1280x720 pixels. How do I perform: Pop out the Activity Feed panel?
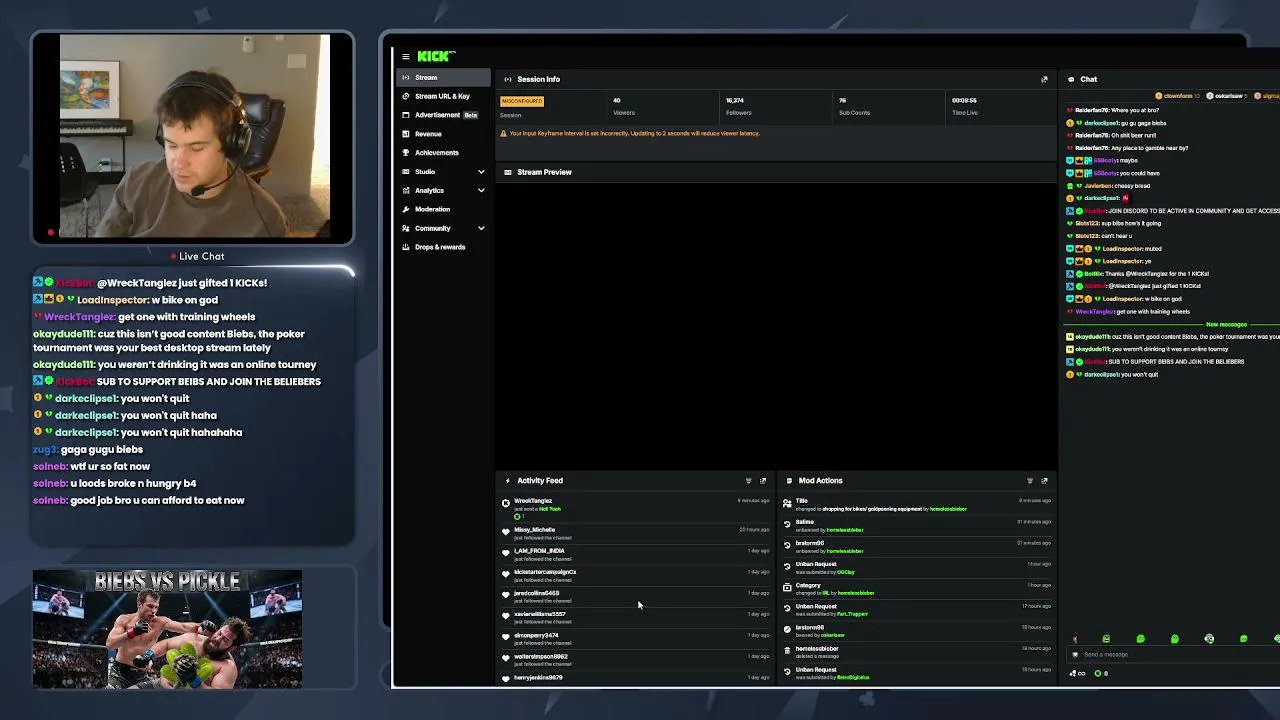point(763,481)
